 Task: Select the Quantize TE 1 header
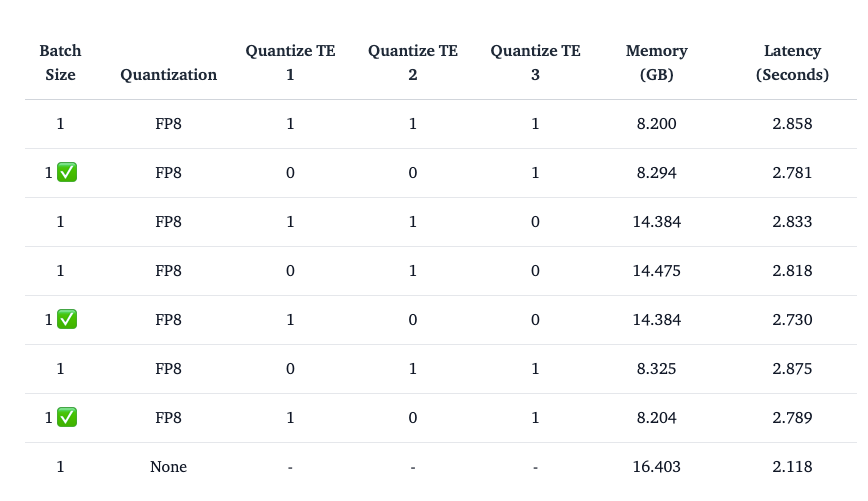pyautogui.click(x=290, y=62)
